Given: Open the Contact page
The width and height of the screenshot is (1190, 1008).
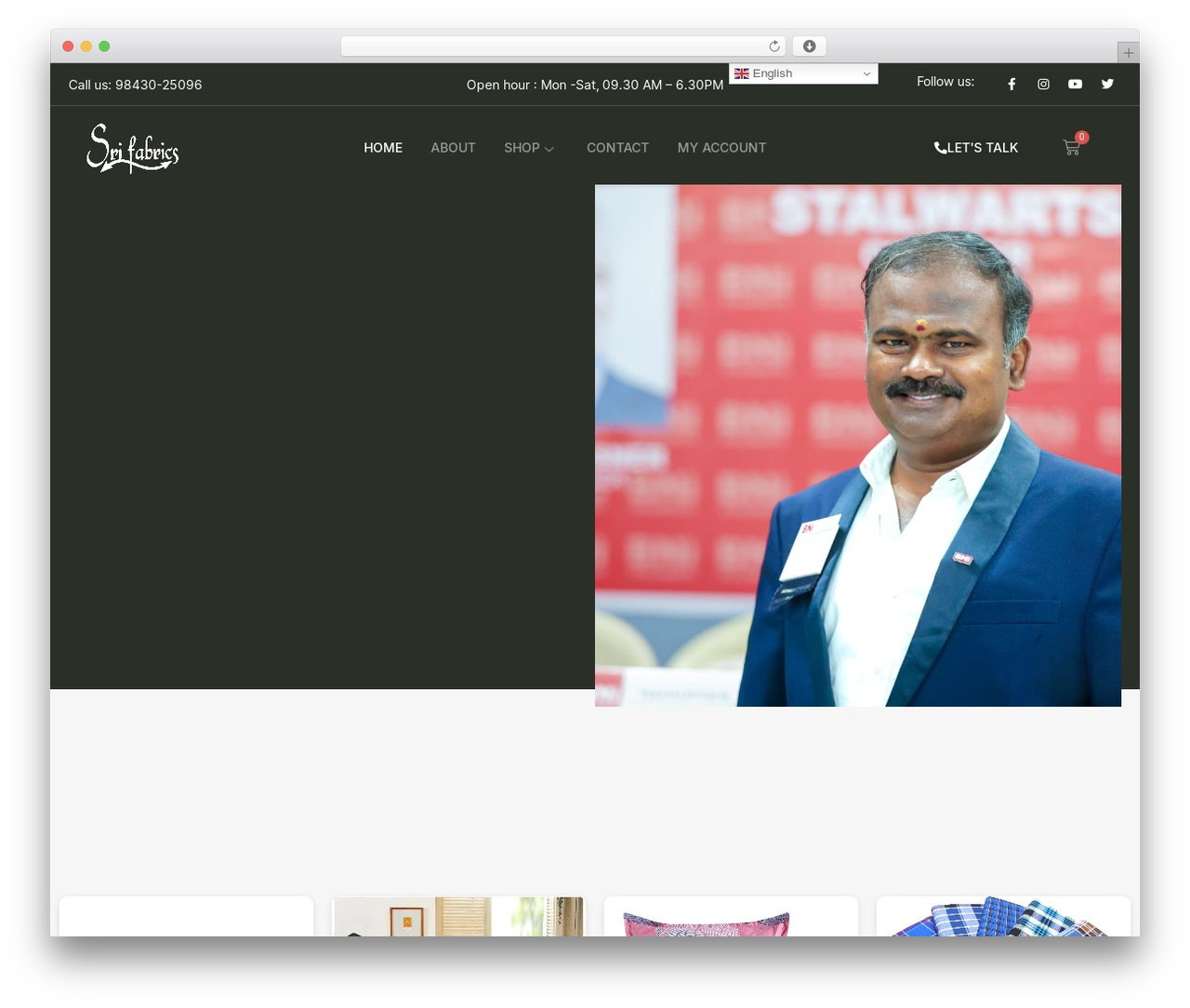Looking at the screenshot, I should [x=617, y=148].
